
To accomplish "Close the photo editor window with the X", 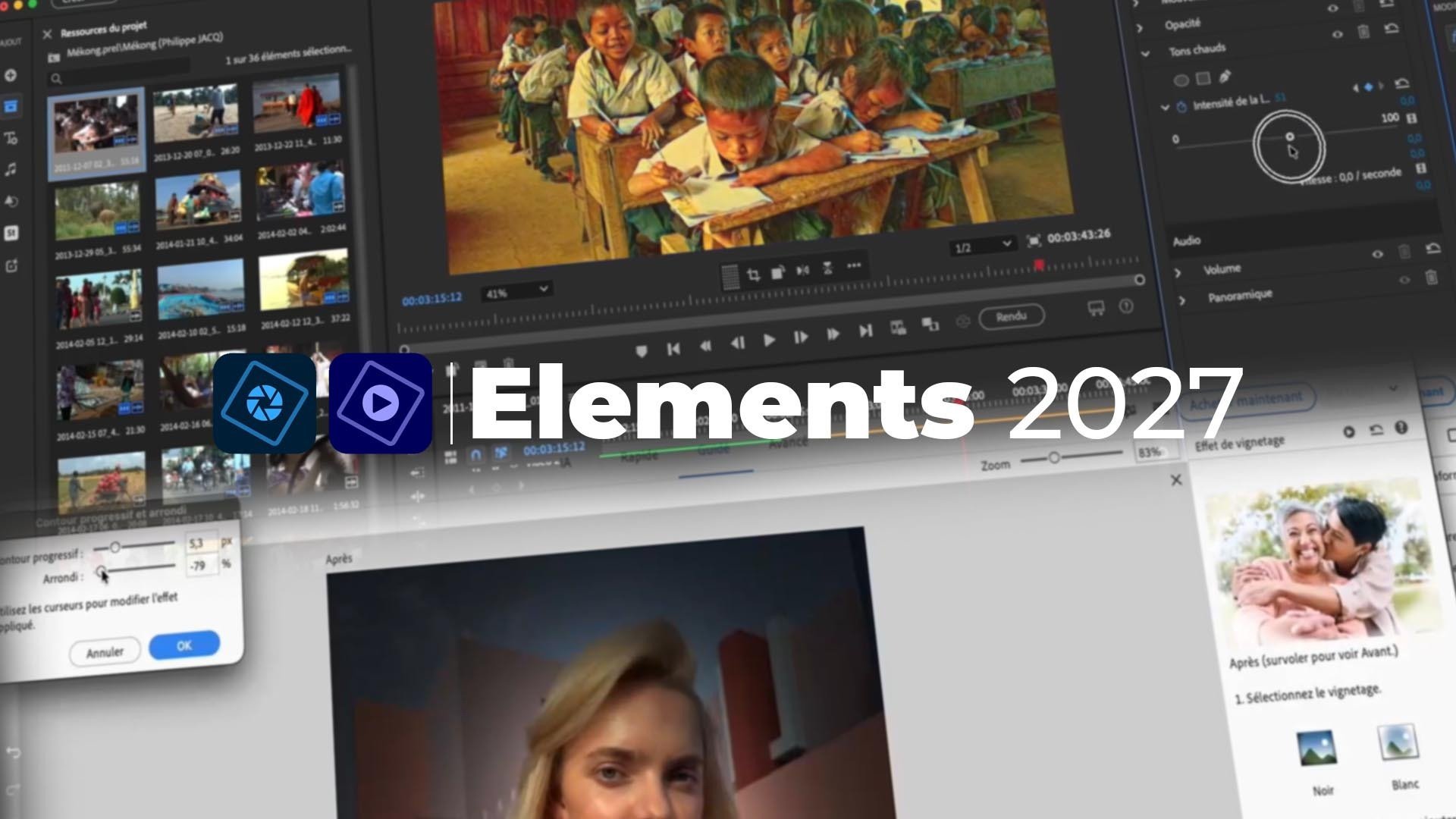I will point(1176,480).
